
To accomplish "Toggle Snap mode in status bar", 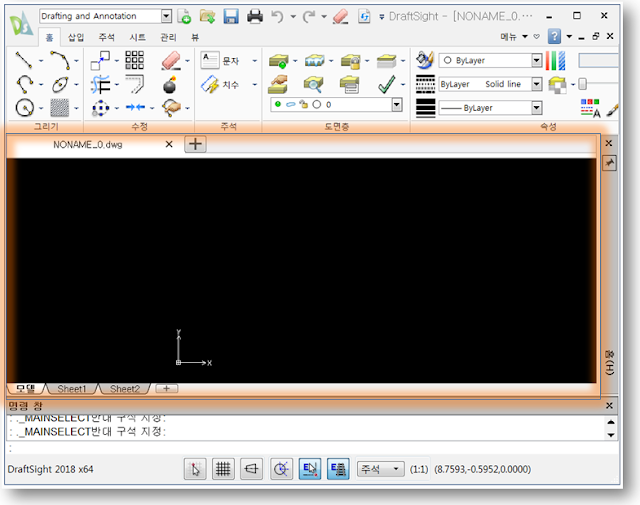I will pyautogui.click(x=195, y=469).
